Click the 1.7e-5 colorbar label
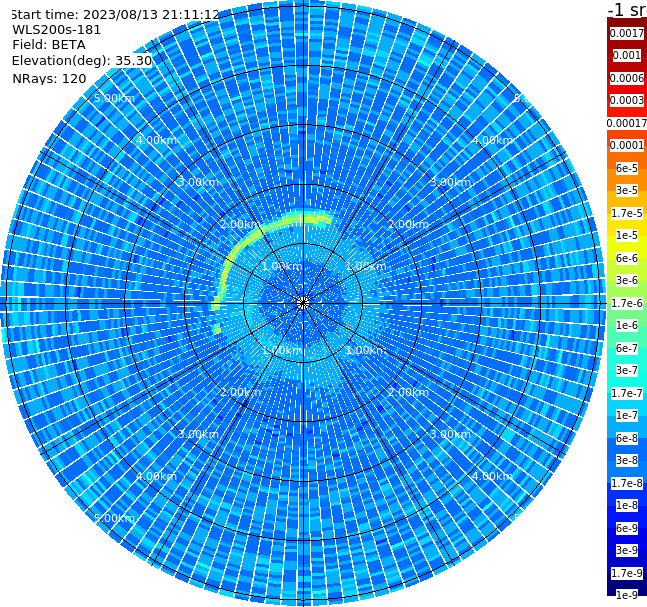The height and width of the screenshot is (607, 647). pos(627,213)
